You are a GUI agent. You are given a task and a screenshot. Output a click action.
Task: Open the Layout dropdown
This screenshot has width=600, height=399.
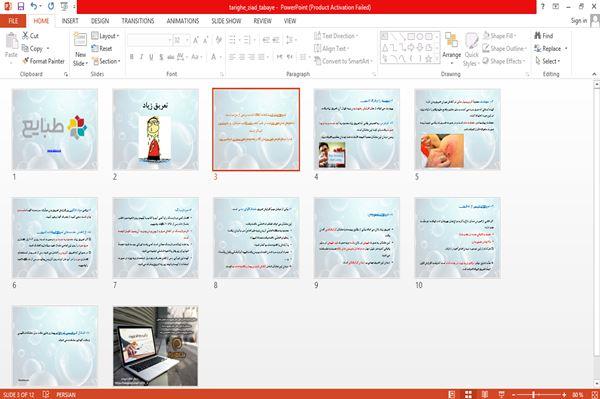pyautogui.click(x=106, y=36)
